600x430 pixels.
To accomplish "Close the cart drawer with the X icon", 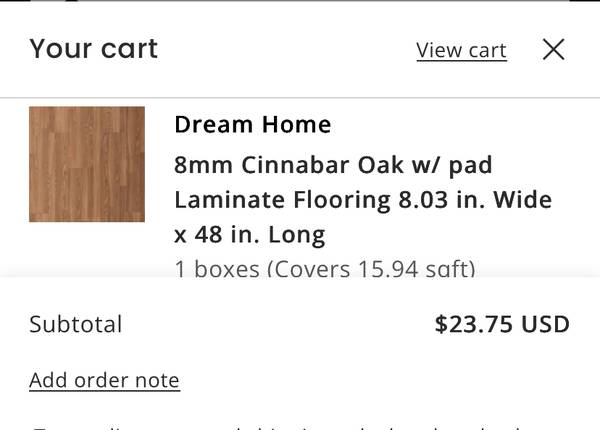I will click(x=553, y=49).
